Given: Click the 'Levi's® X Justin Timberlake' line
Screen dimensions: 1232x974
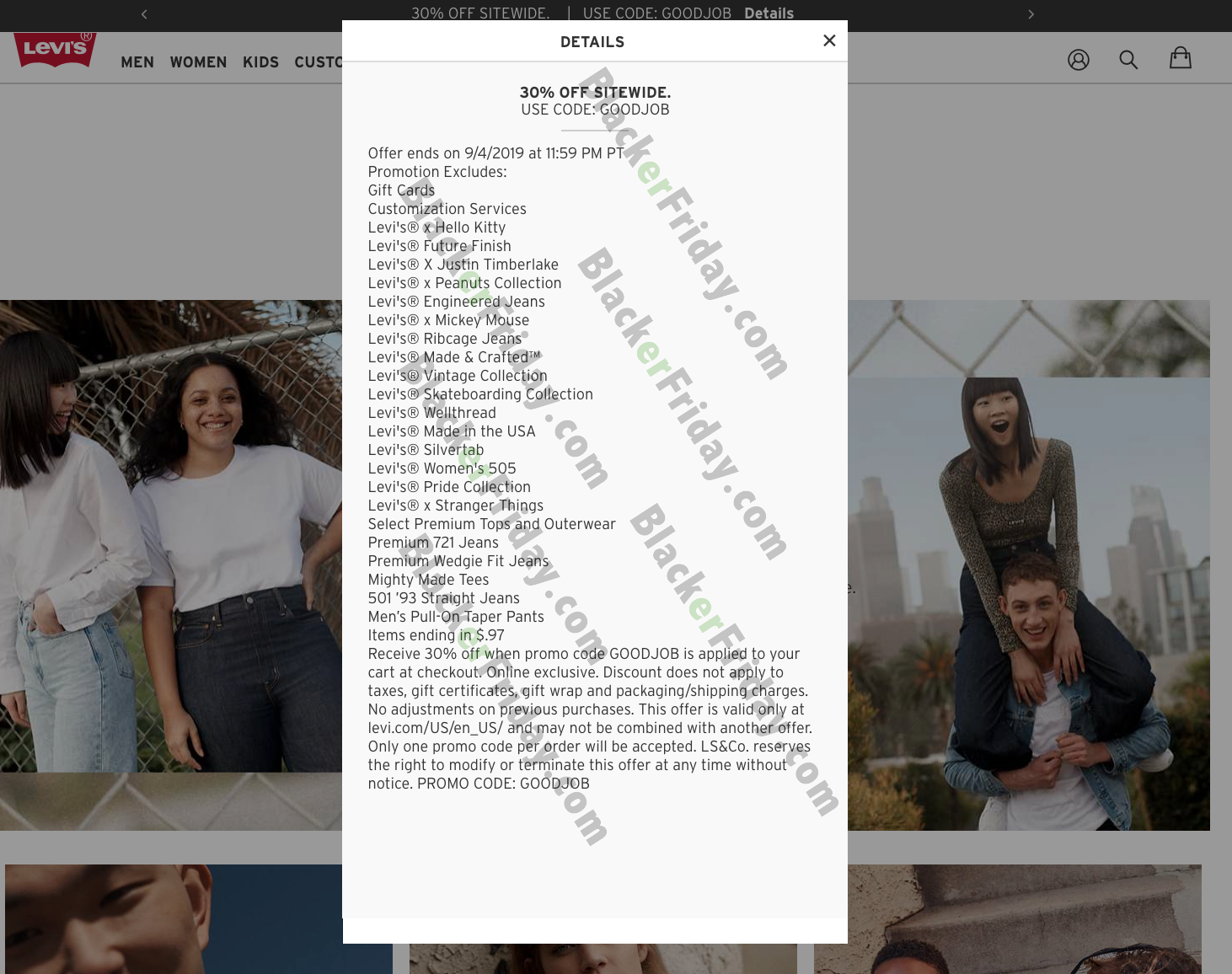Looking at the screenshot, I should point(463,265).
